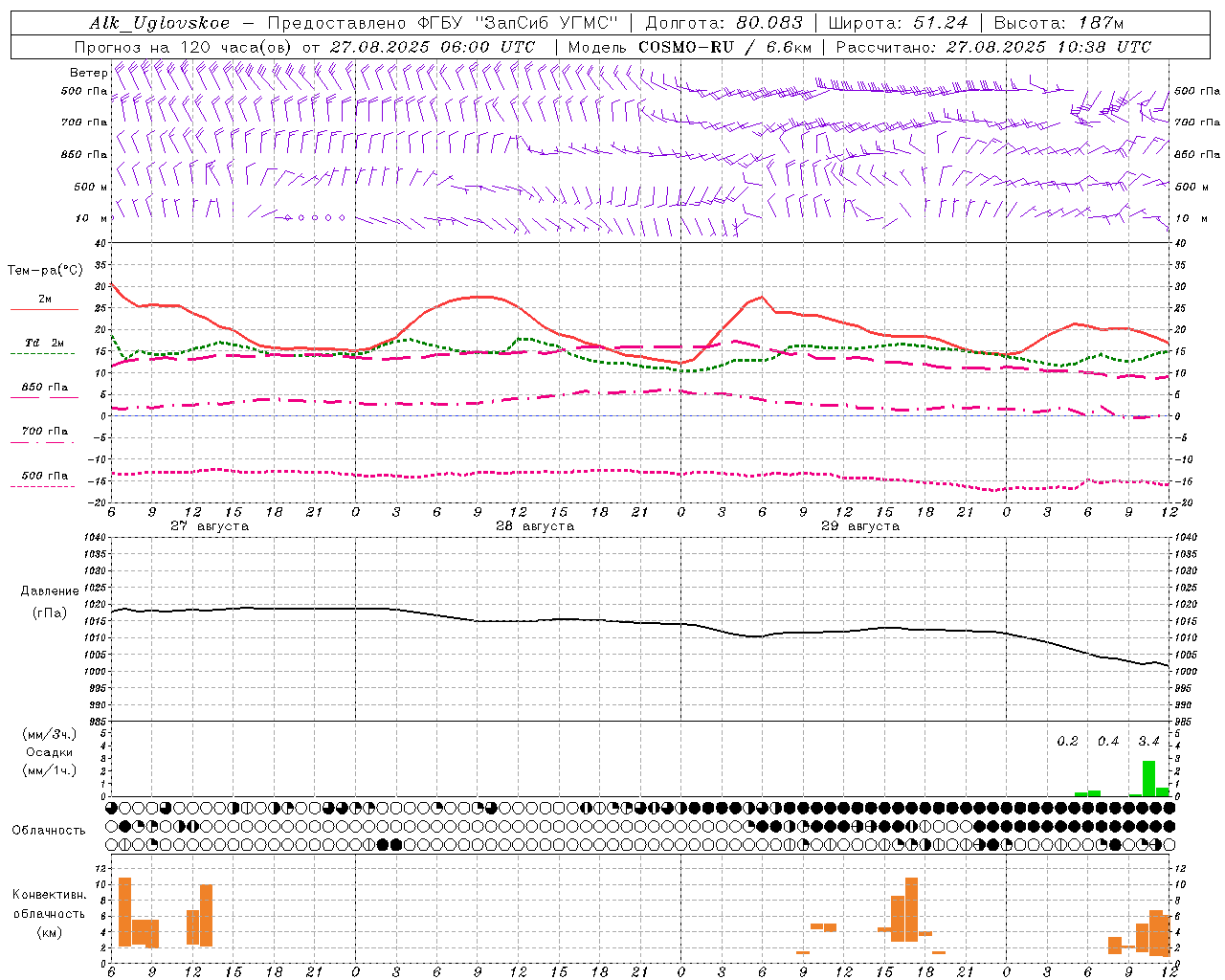Click the Облачность cloud cover label

tap(49, 830)
